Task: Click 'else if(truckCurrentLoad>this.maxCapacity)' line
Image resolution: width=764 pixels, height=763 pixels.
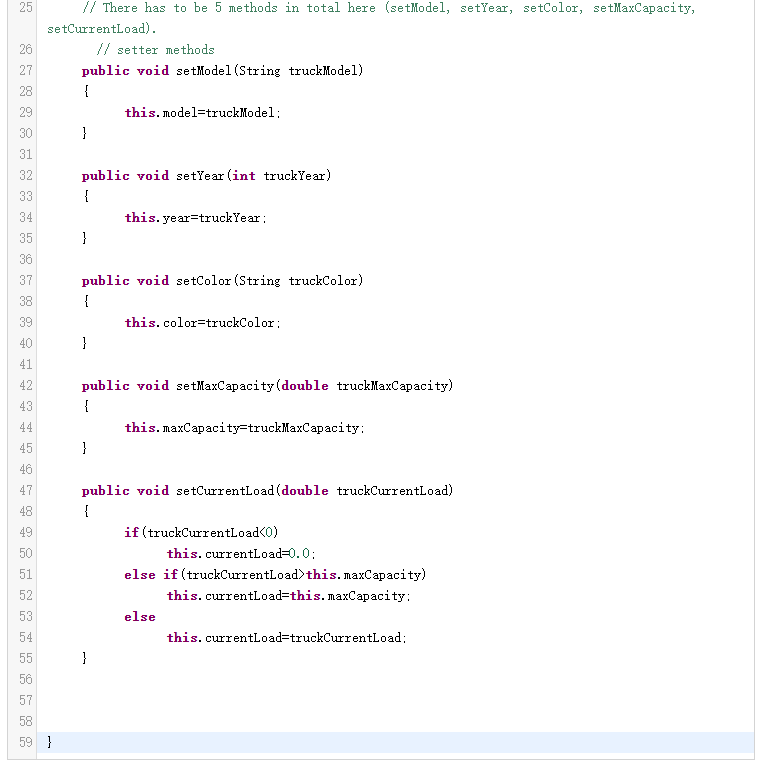Action: tap(275, 575)
